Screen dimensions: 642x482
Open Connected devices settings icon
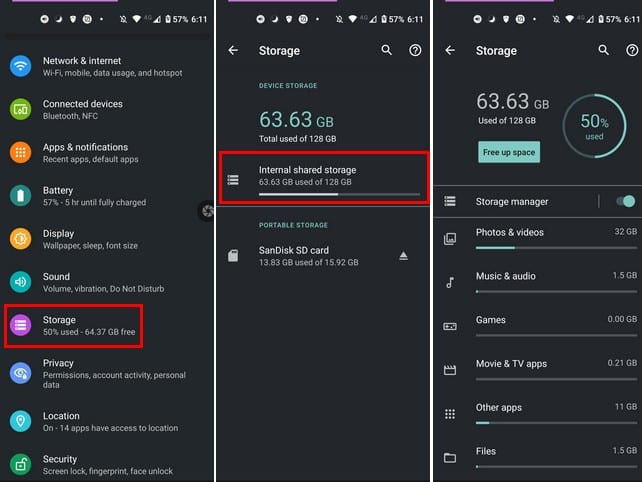21,109
